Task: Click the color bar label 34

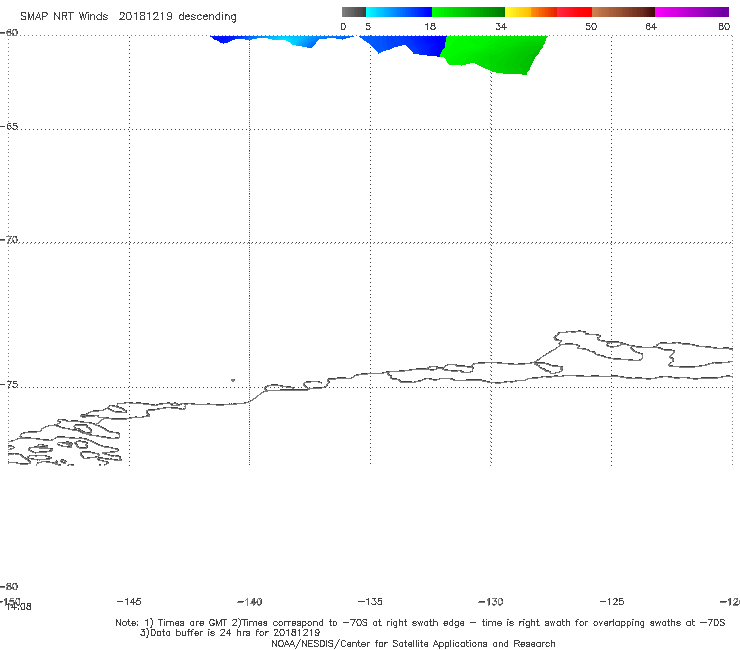Action: tap(501, 26)
